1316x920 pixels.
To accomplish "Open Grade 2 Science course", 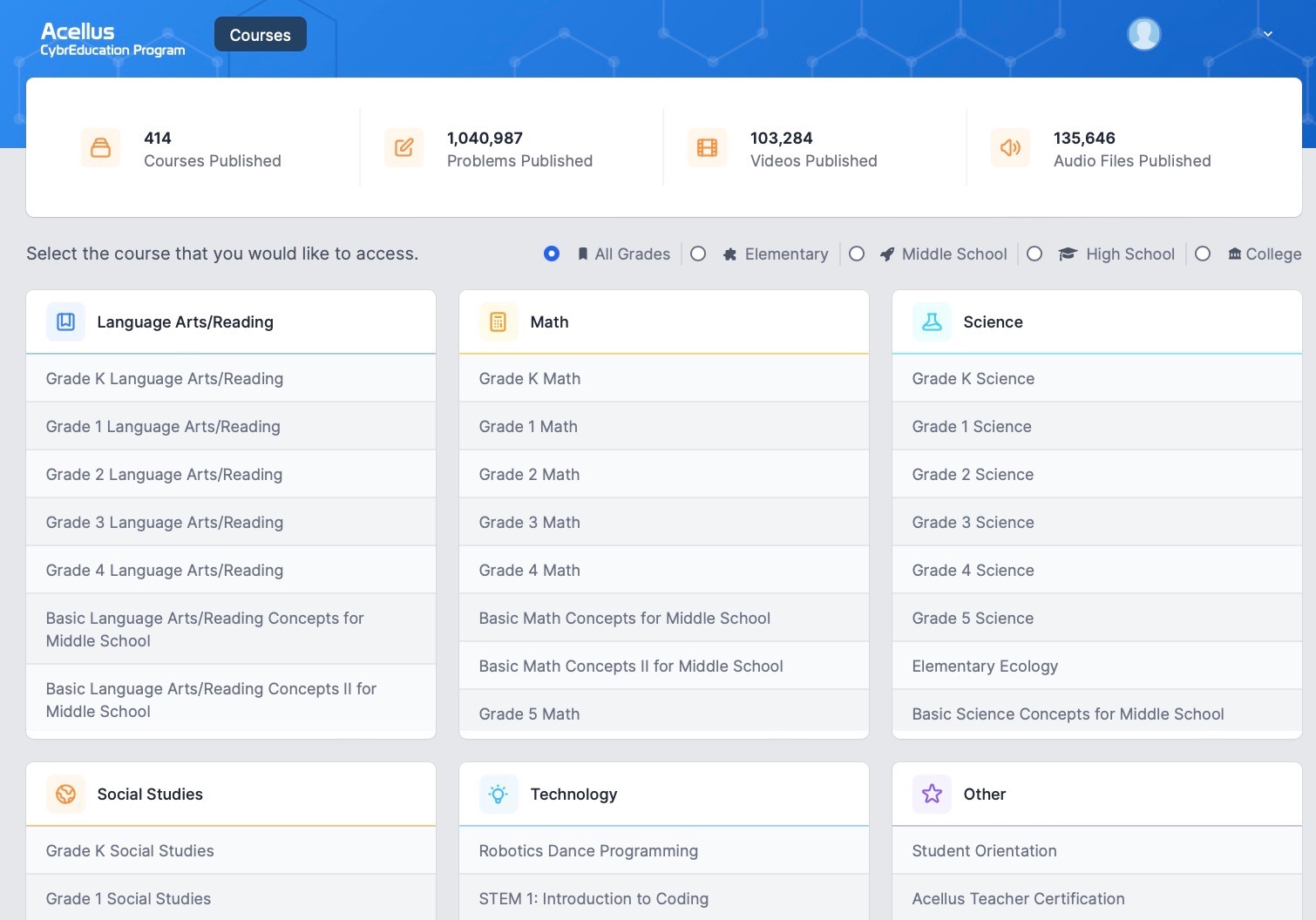I will 1097,474.
